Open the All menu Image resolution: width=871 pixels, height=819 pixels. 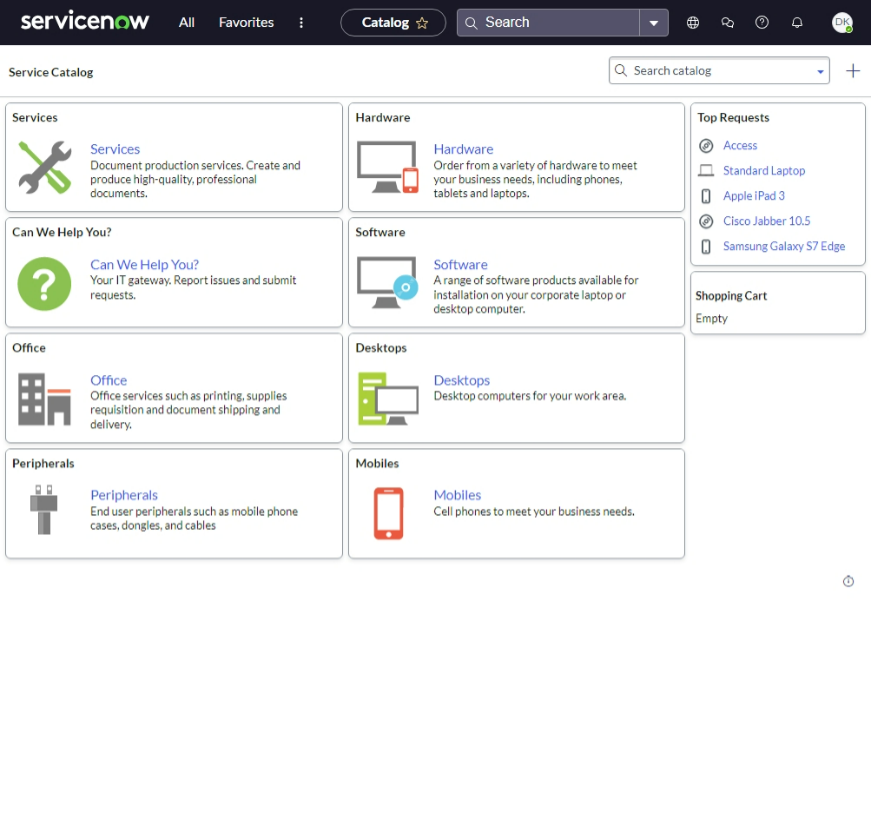coord(186,22)
